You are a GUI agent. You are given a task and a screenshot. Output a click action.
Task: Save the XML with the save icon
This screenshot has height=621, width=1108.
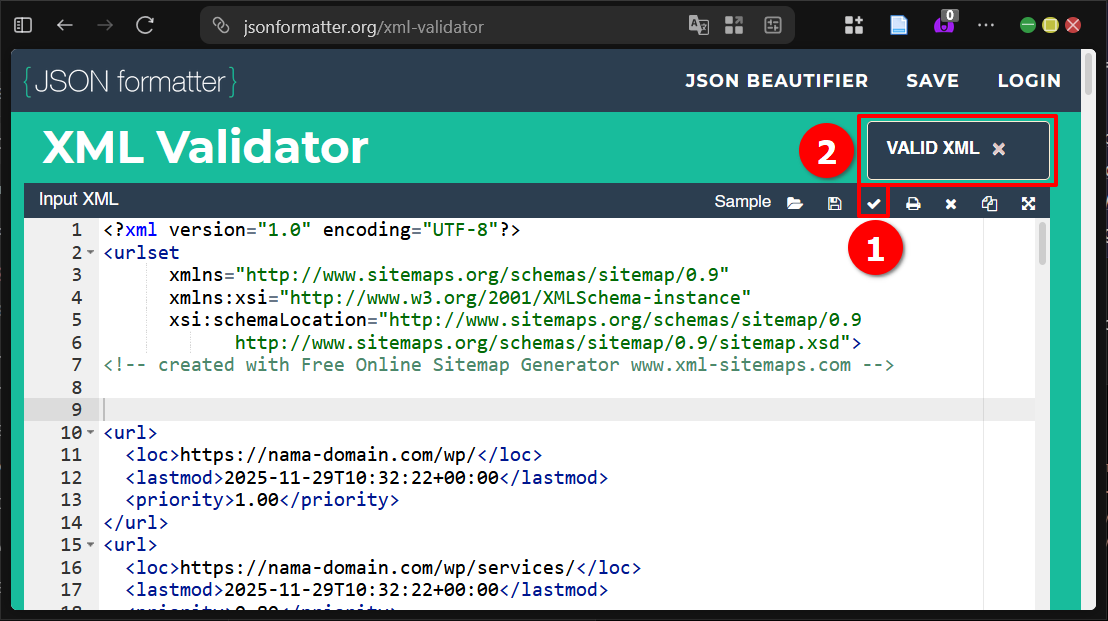point(834,202)
